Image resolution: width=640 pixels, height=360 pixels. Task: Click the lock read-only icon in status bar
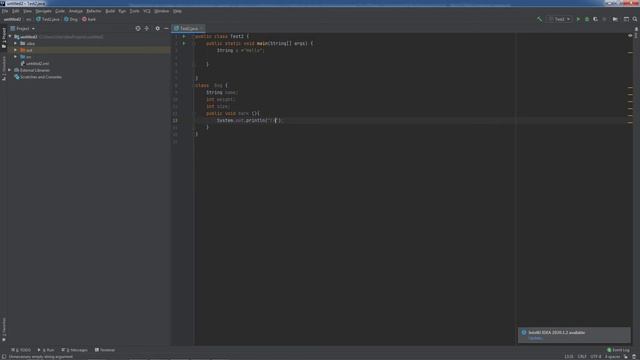626,357
